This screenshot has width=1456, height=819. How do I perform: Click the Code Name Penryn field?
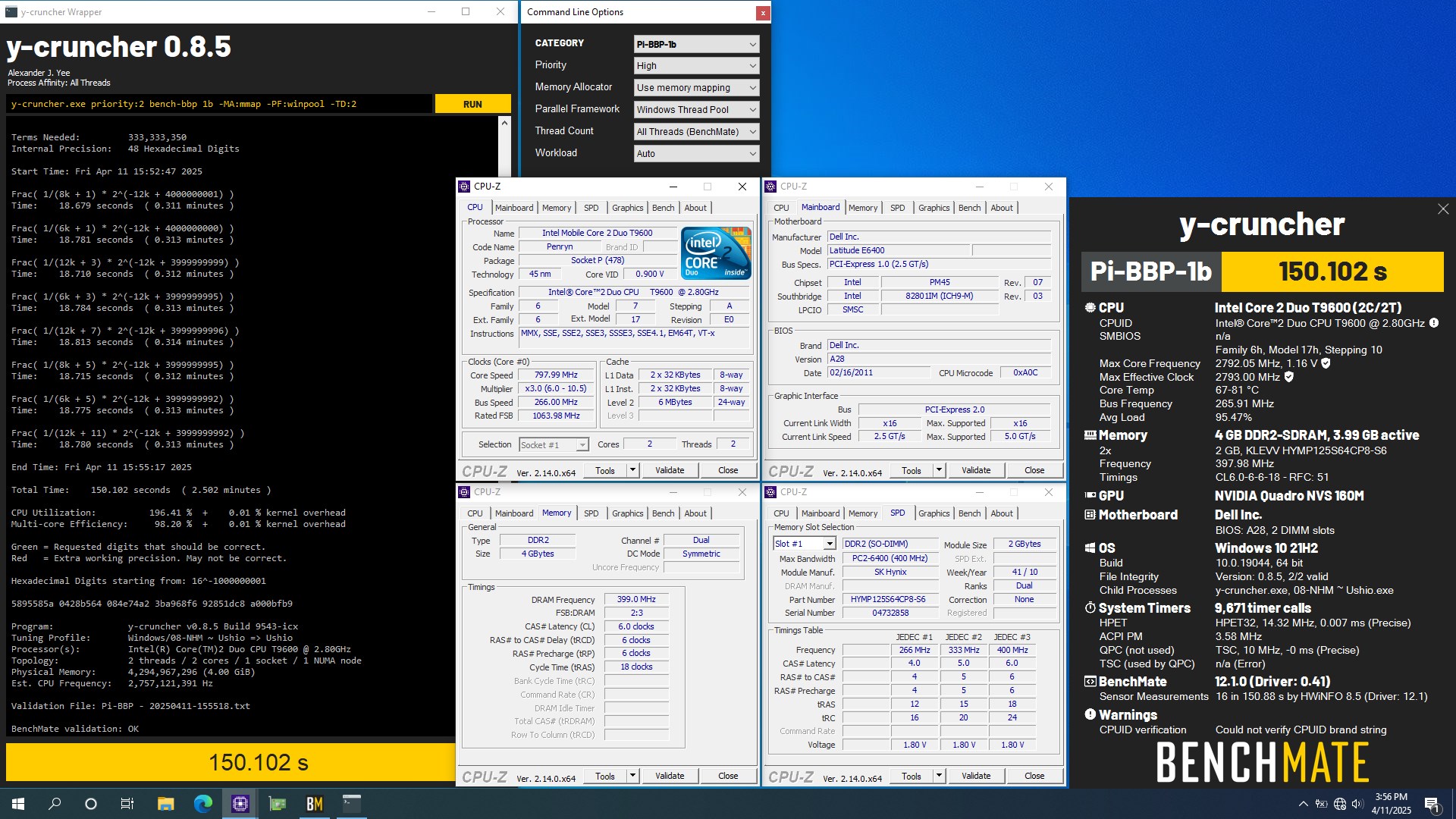pyautogui.click(x=560, y=246)
